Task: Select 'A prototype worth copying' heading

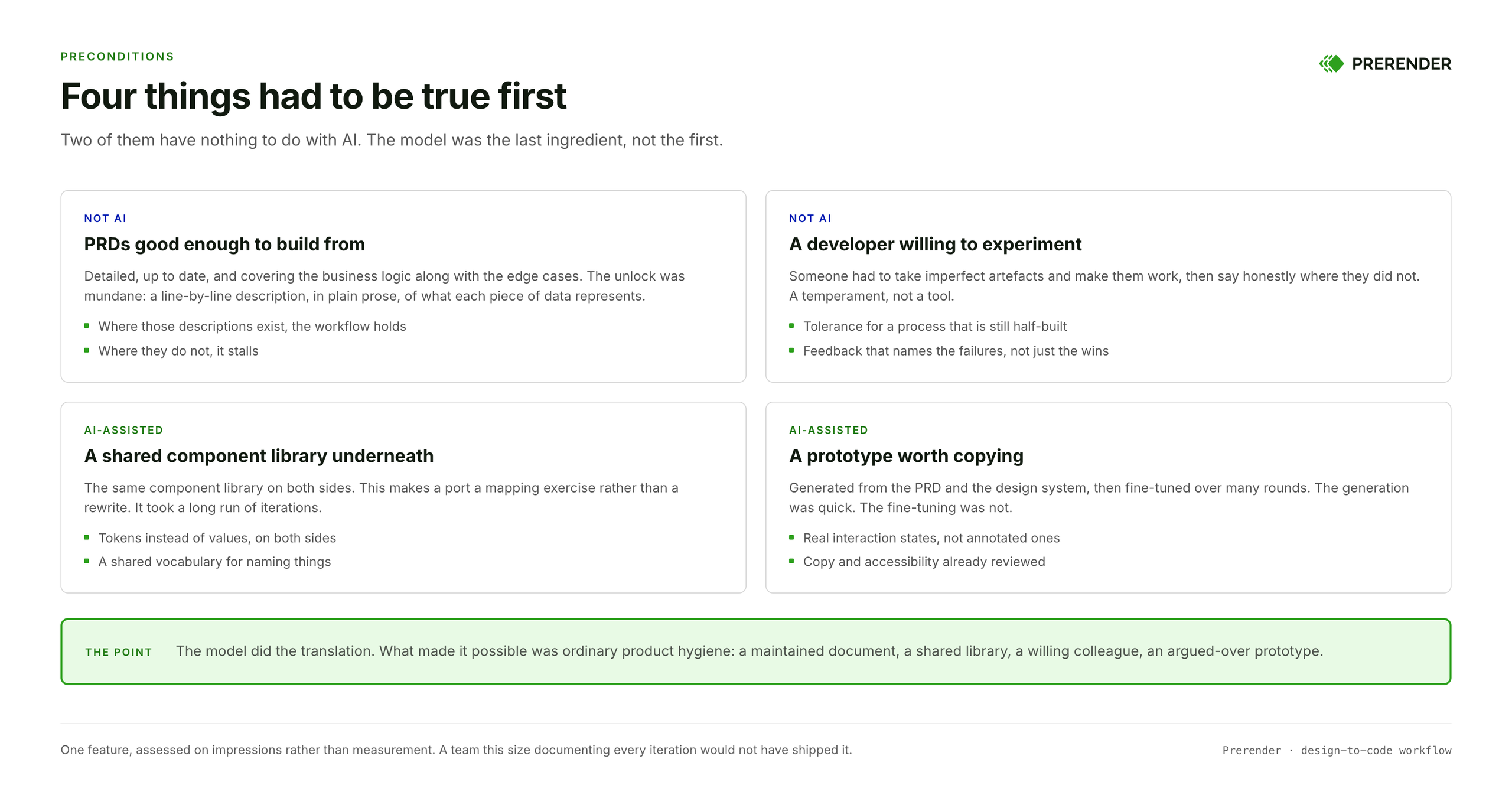Action: 906,456
